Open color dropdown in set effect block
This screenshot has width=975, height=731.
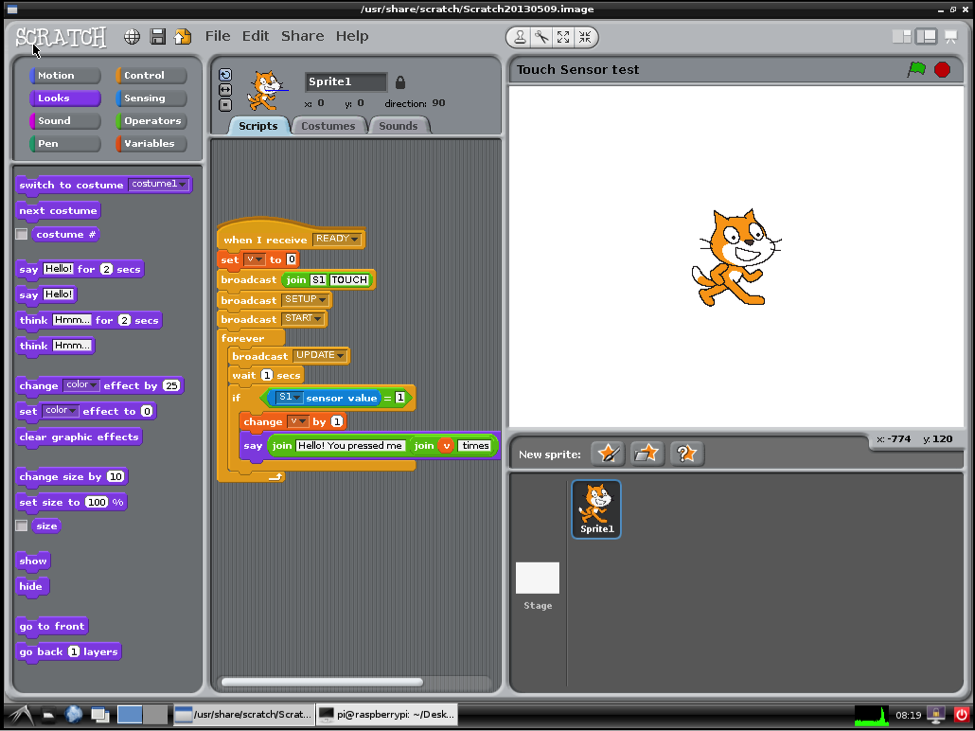pyautogui.click(x=61, y=411)
